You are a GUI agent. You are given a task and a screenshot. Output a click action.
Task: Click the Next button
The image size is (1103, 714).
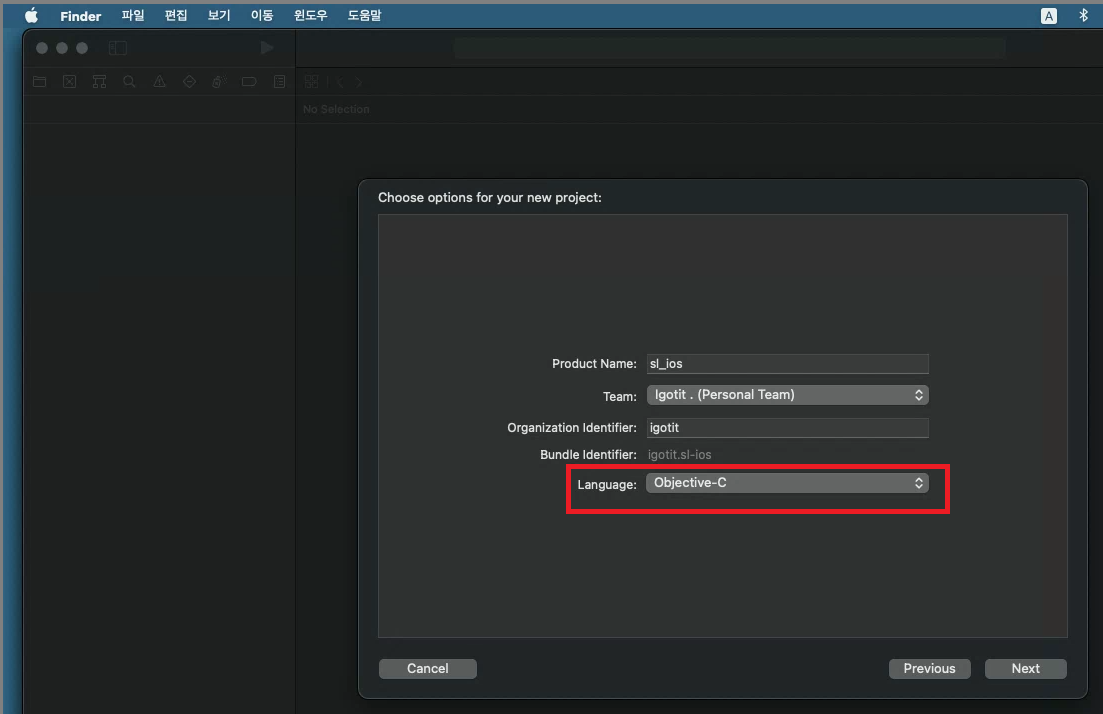[x=1025, y=668]
